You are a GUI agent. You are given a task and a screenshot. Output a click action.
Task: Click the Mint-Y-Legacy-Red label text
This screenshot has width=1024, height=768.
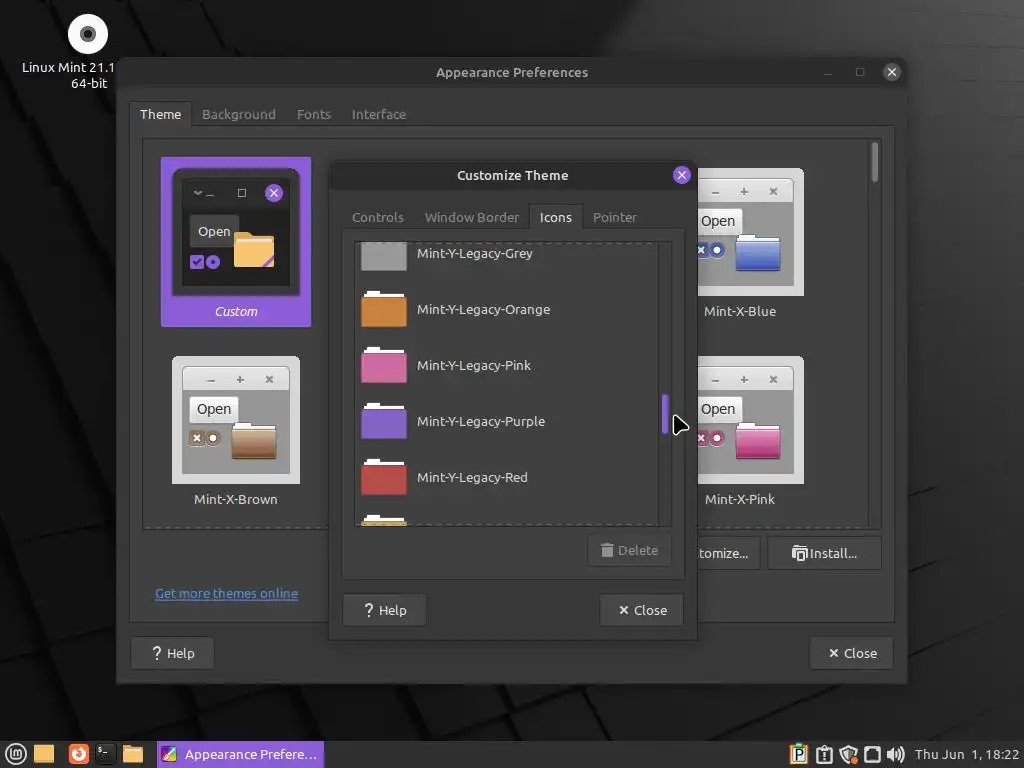tap(472, 477)
